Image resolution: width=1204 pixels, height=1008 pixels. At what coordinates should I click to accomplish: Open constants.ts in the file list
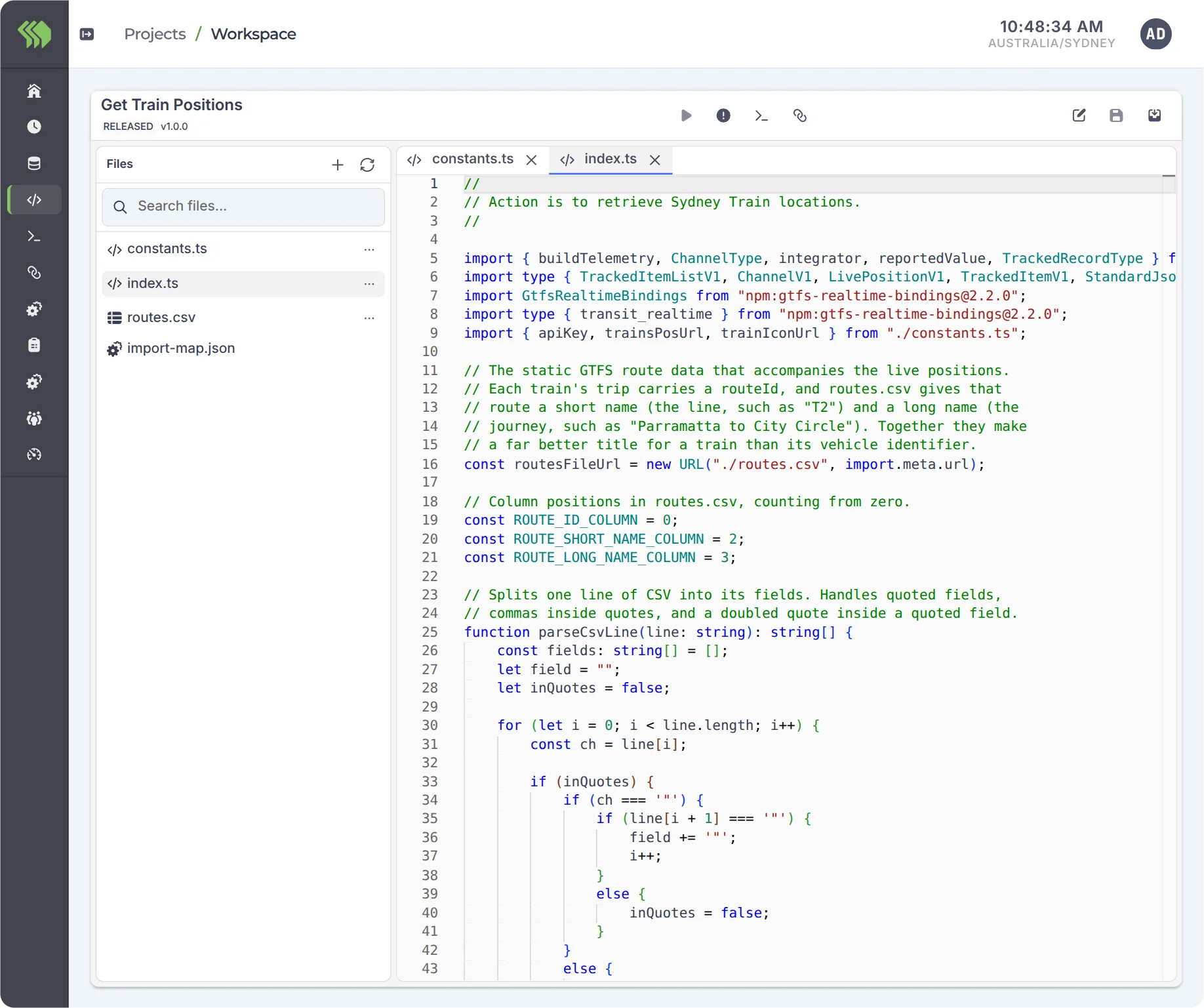pyautogui.click(x=243, y=249)
